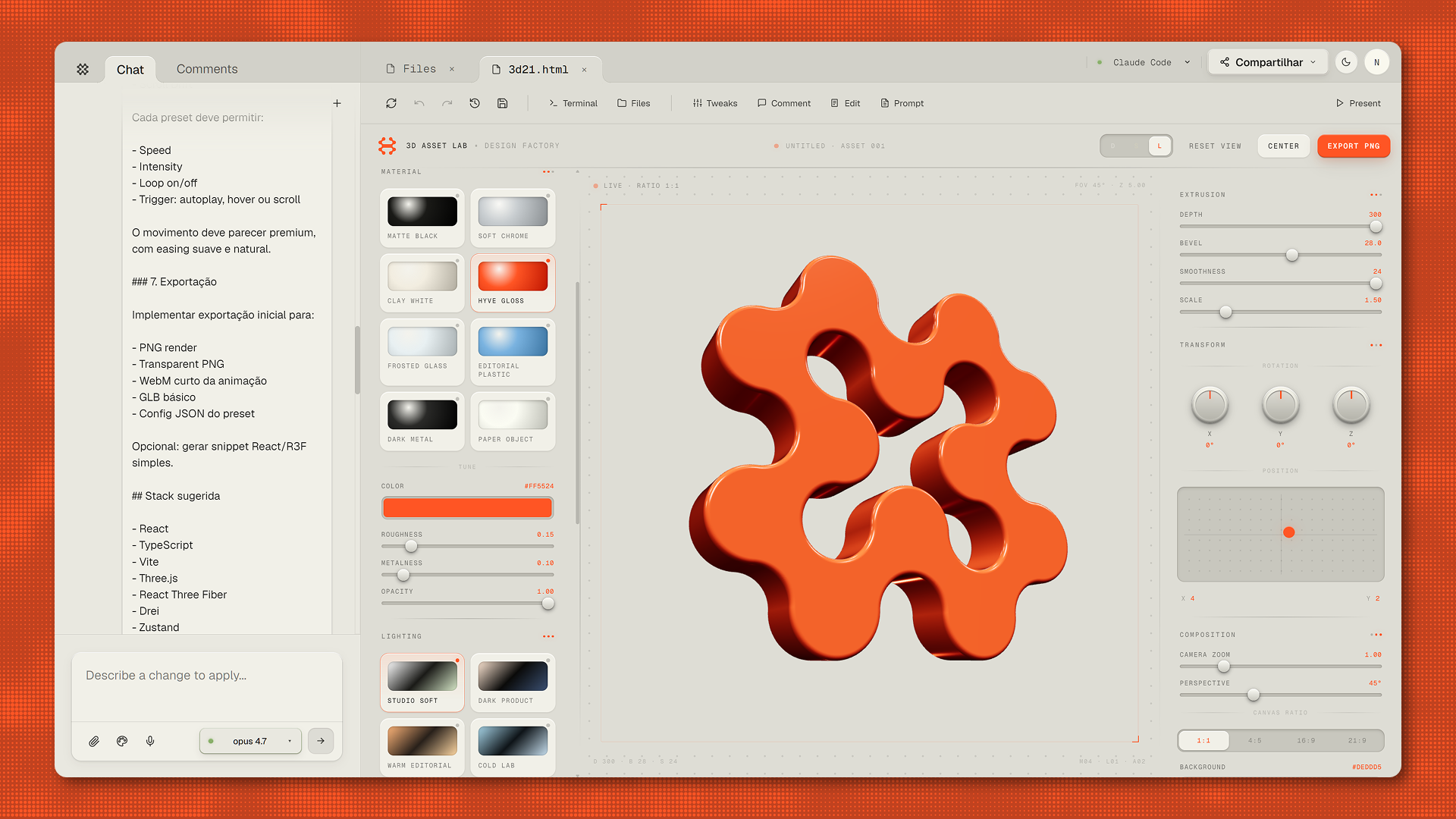Activate the microphone icon
The width and height of the screenshot is (1456, 819).
pyautogui.click(x=150, y=741)
